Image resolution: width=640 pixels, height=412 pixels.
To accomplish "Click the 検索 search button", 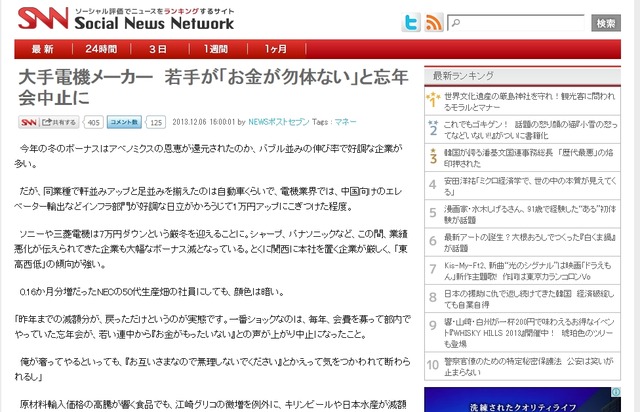I will pos(606,23).
